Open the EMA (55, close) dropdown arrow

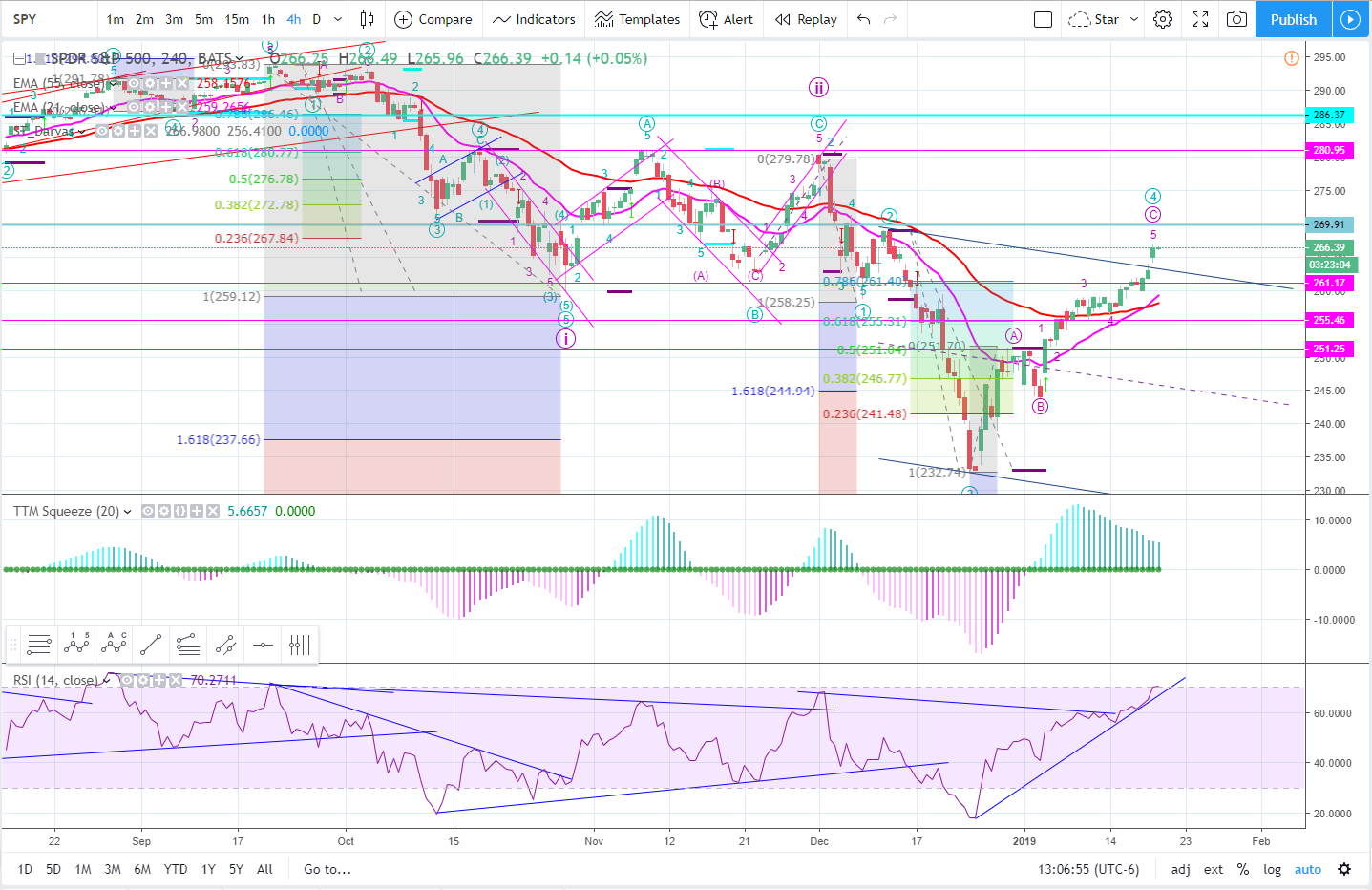114,84
